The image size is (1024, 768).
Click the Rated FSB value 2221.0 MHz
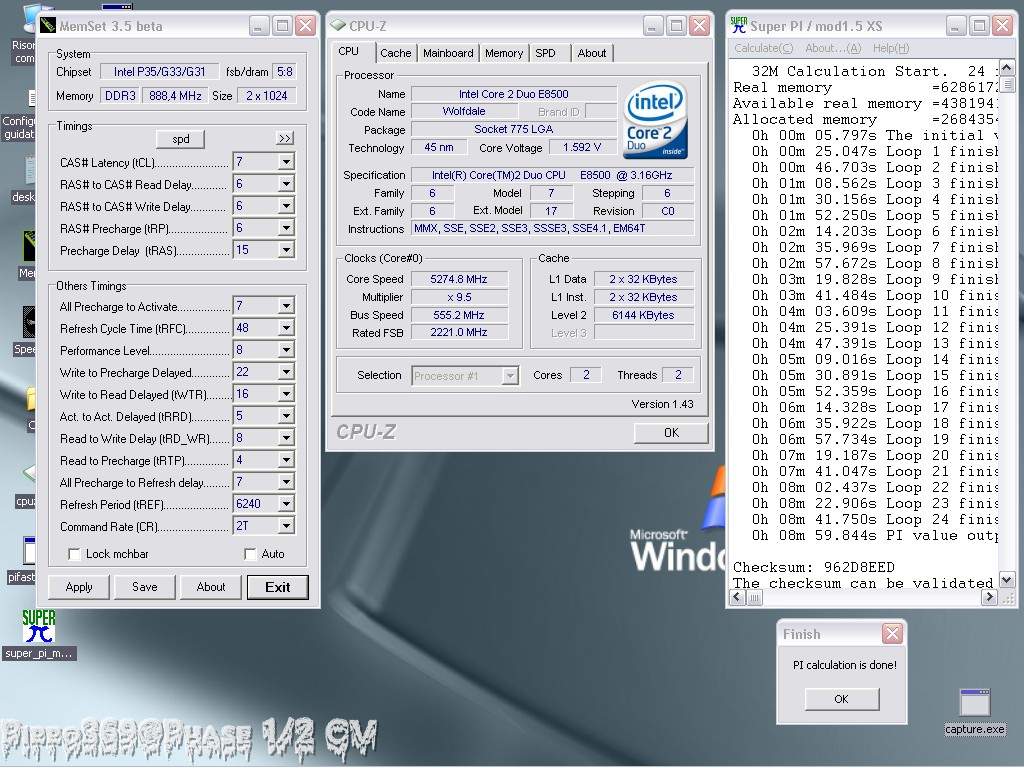[x=459, y=332]
